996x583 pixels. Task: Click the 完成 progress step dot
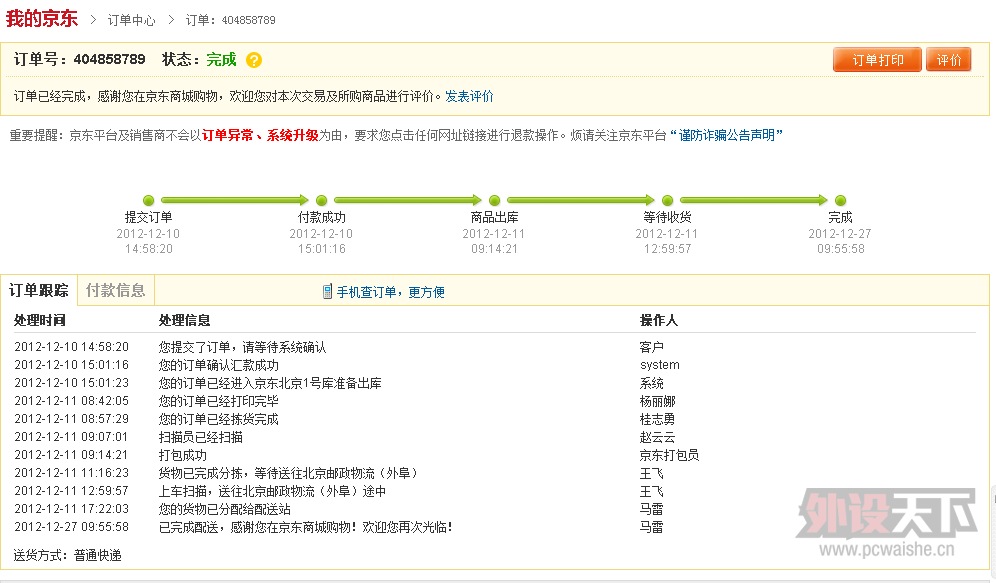[x=841, y=201]
